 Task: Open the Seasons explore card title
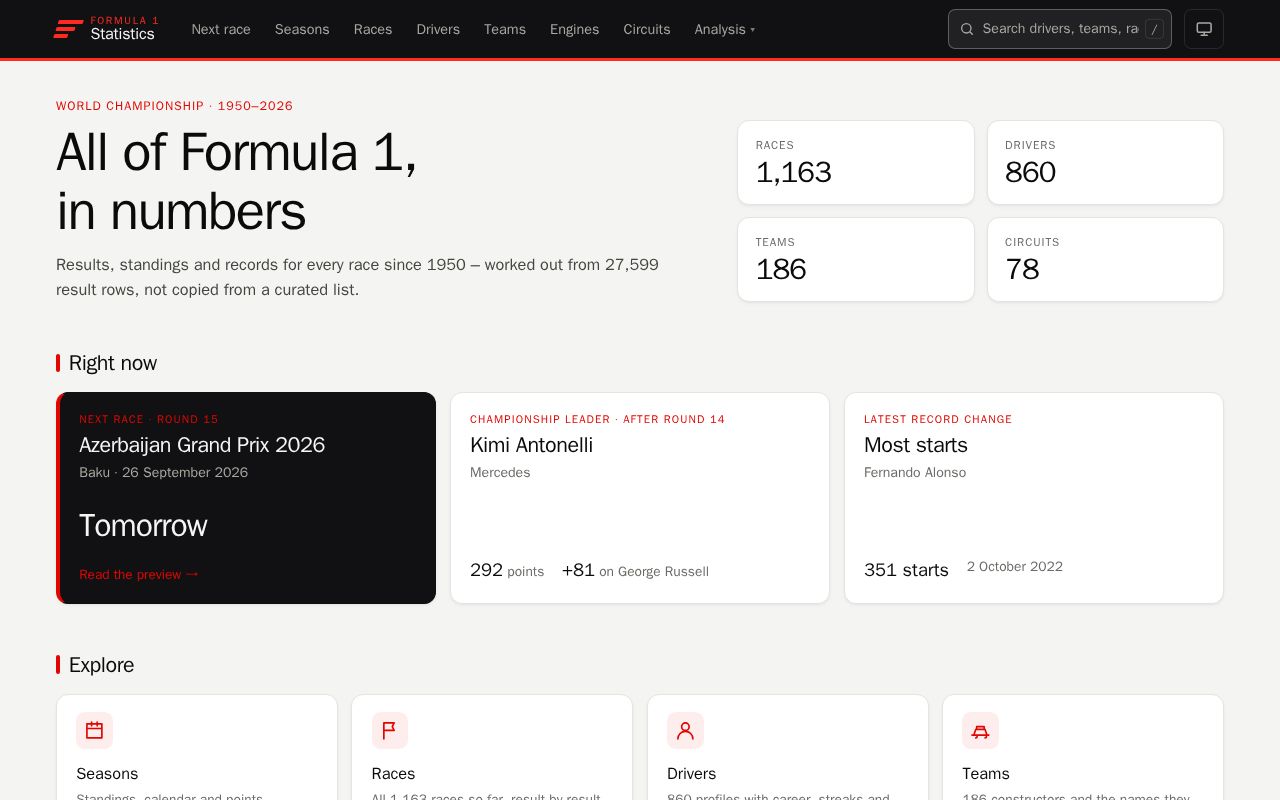click(x=107, y=773)
